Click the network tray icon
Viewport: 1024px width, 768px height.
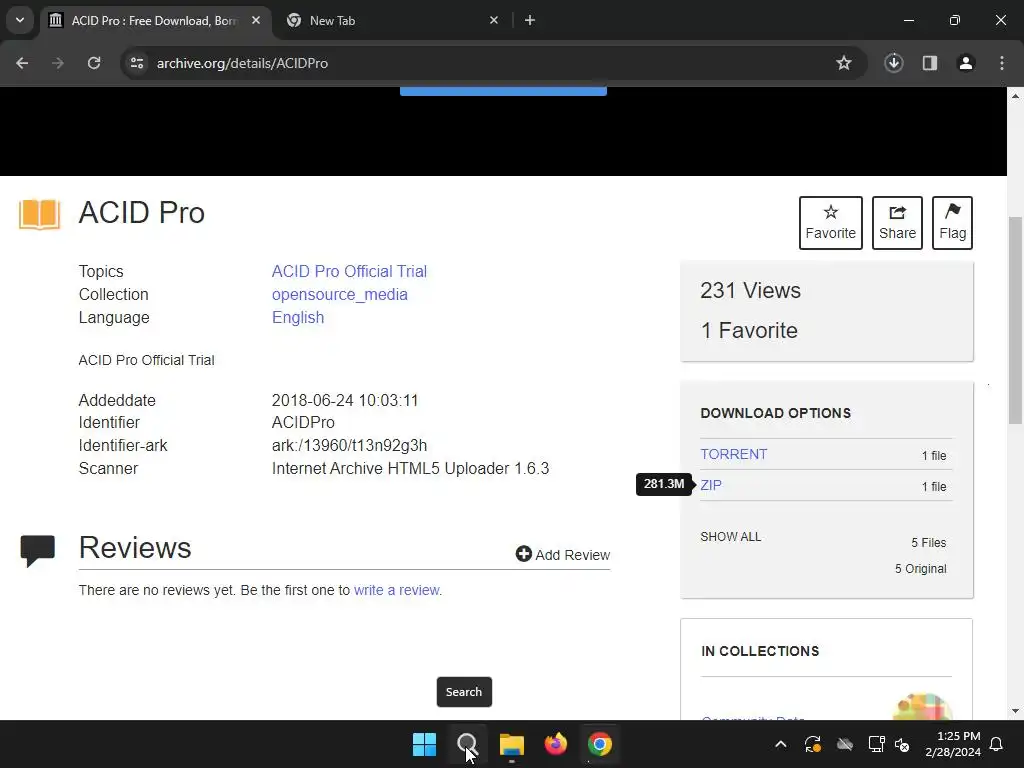point(876,744)
